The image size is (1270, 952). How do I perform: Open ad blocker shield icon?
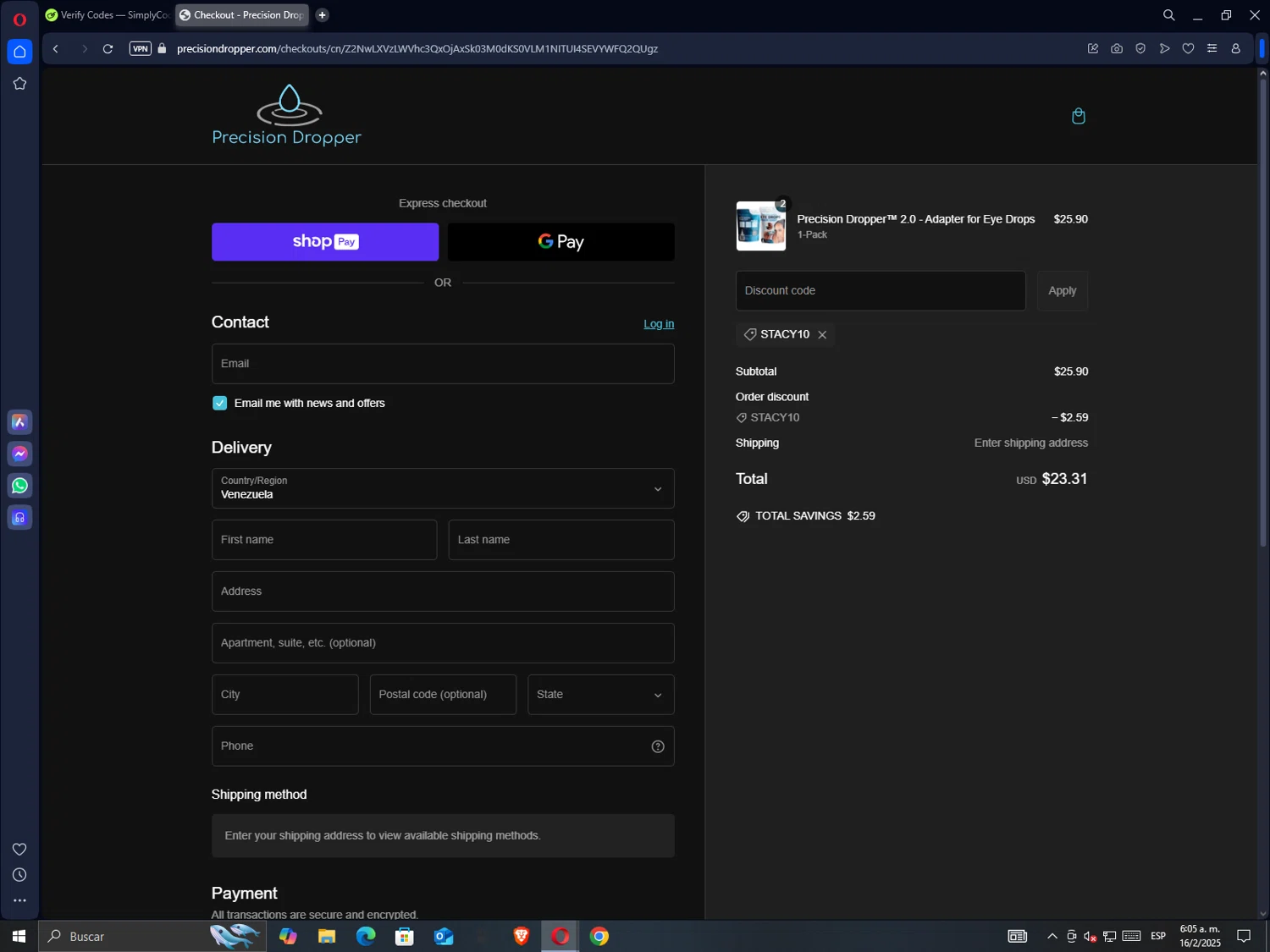click(1140, 49)
